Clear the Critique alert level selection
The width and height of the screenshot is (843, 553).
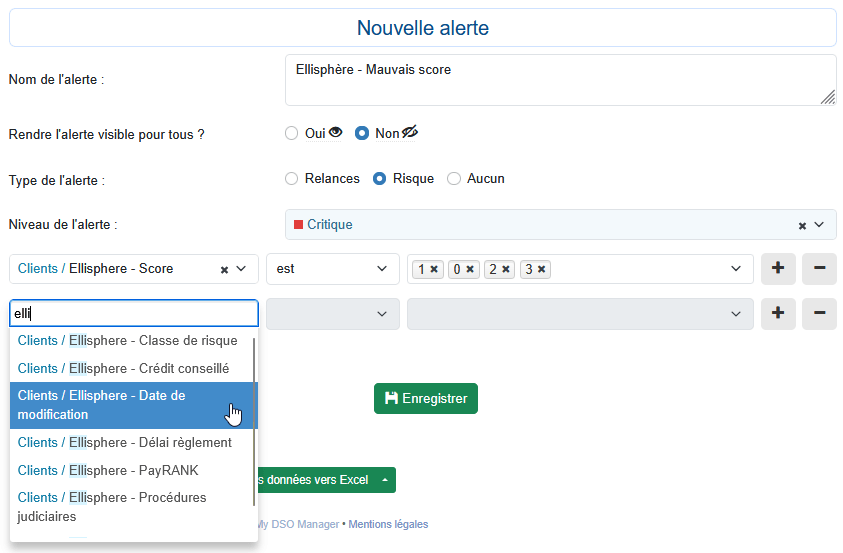point(802,226)
